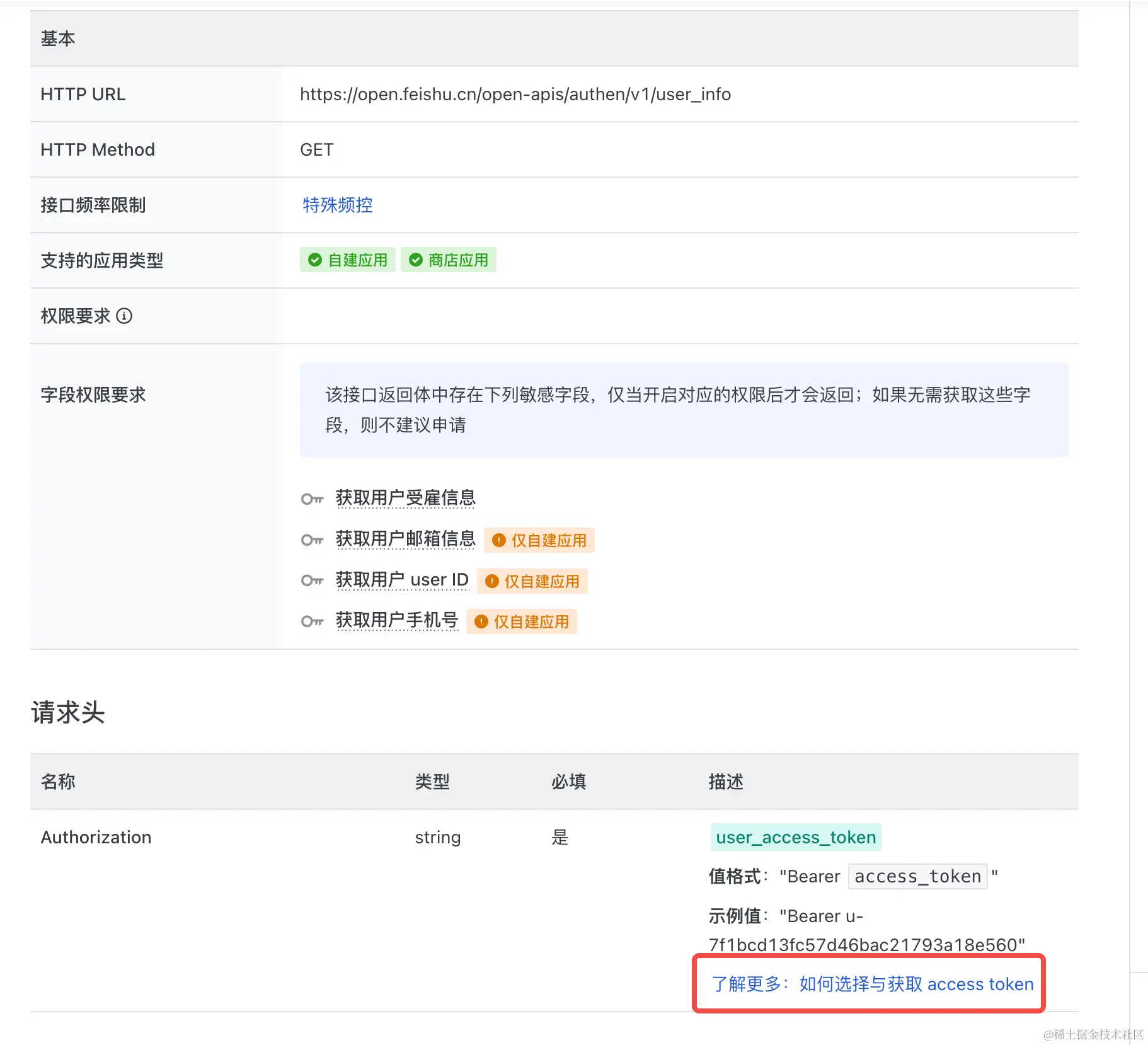The image size is (1148, 1045).
Task: Click the 权限要求 row label
Action: tap(76, 316)
